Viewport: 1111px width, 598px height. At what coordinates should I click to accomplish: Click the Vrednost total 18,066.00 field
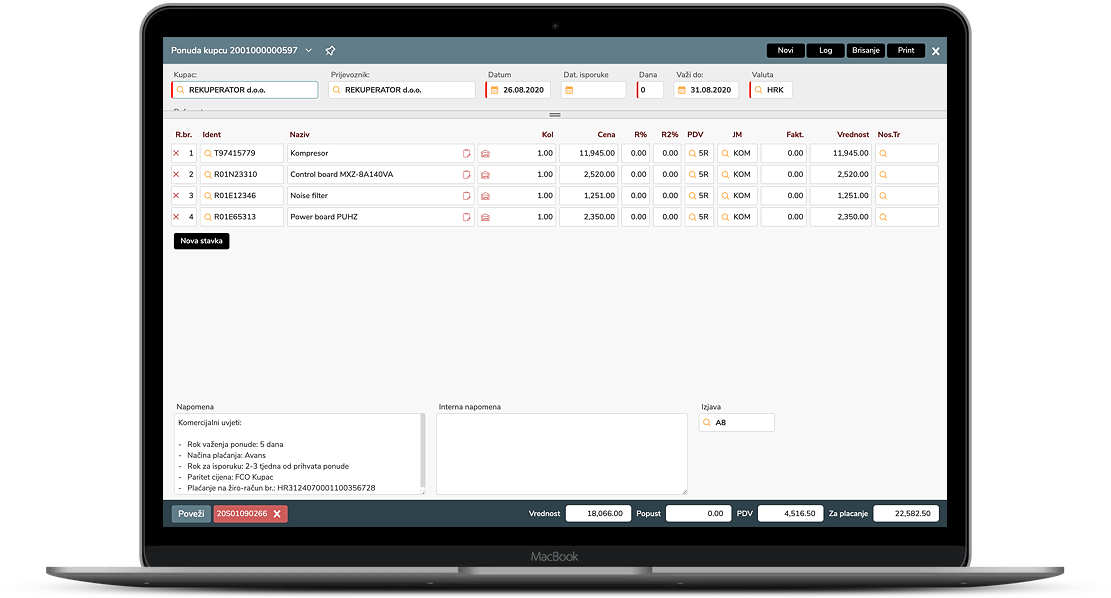[x=598, y=514]
